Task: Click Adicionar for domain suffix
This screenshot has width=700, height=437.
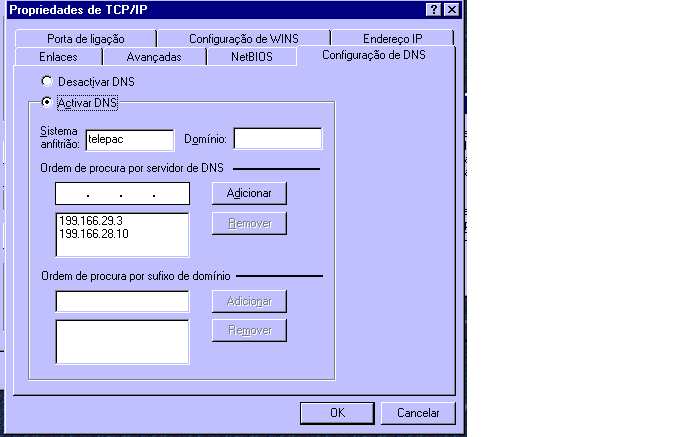Action: point(249,301)
